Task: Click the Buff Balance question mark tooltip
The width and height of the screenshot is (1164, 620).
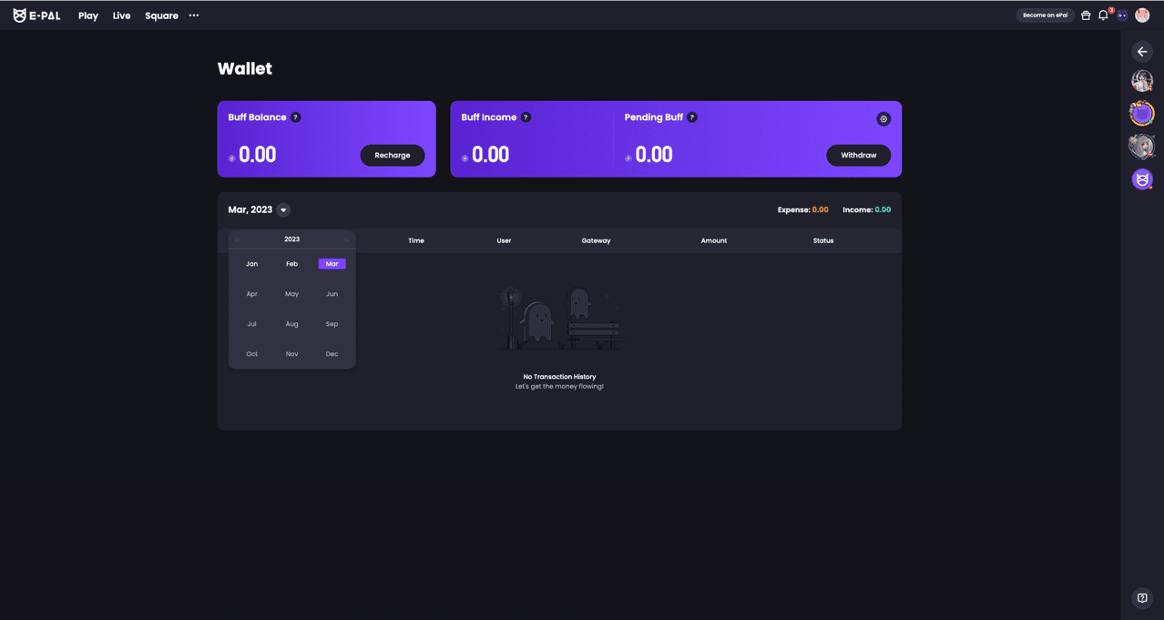Action: tap(296, 117)
